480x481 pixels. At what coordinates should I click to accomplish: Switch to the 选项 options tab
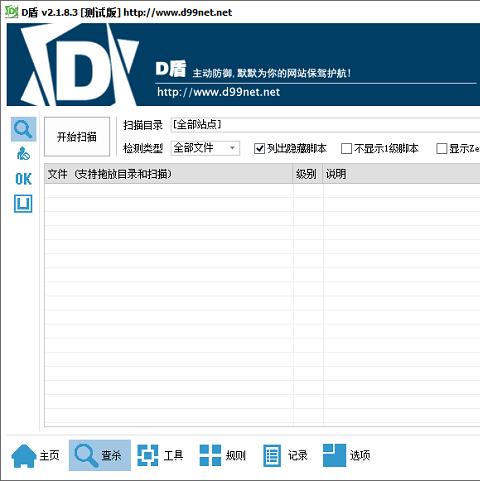point(347,455)
